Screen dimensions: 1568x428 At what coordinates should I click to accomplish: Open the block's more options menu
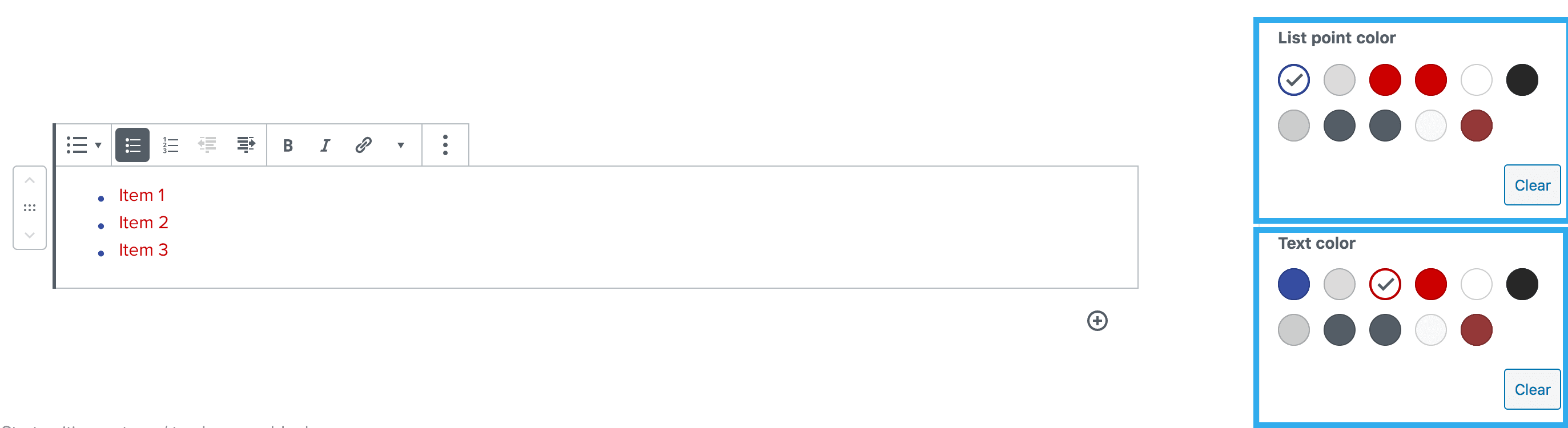pos(445,145)
